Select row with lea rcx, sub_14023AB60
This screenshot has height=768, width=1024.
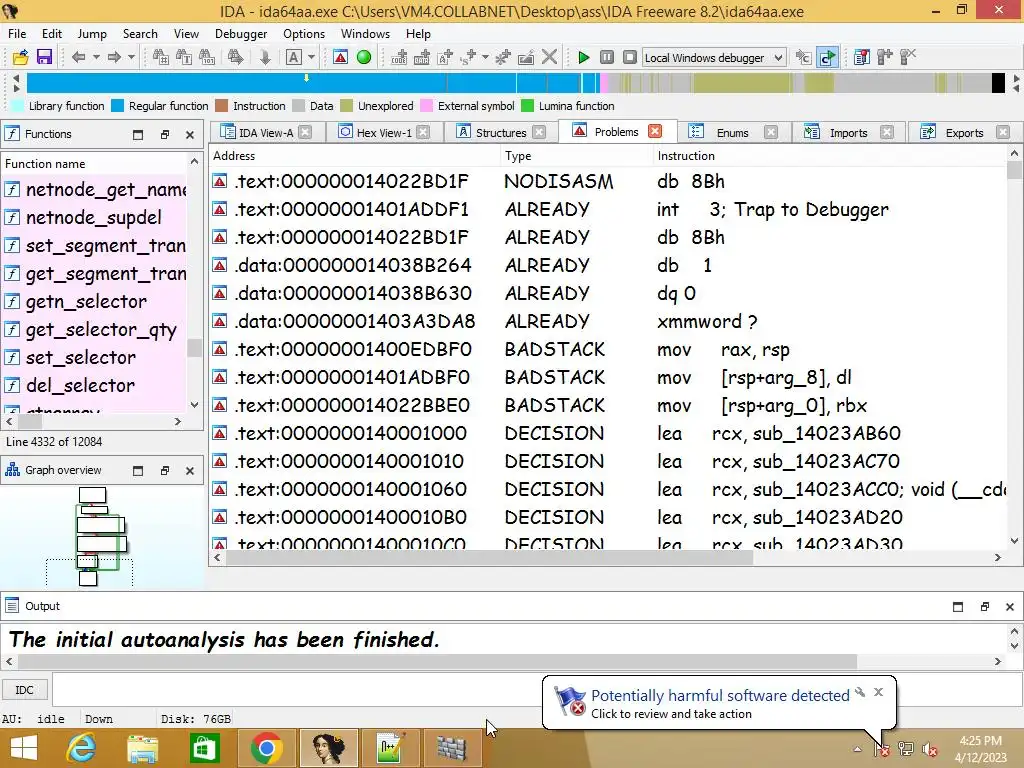(608, 434)
